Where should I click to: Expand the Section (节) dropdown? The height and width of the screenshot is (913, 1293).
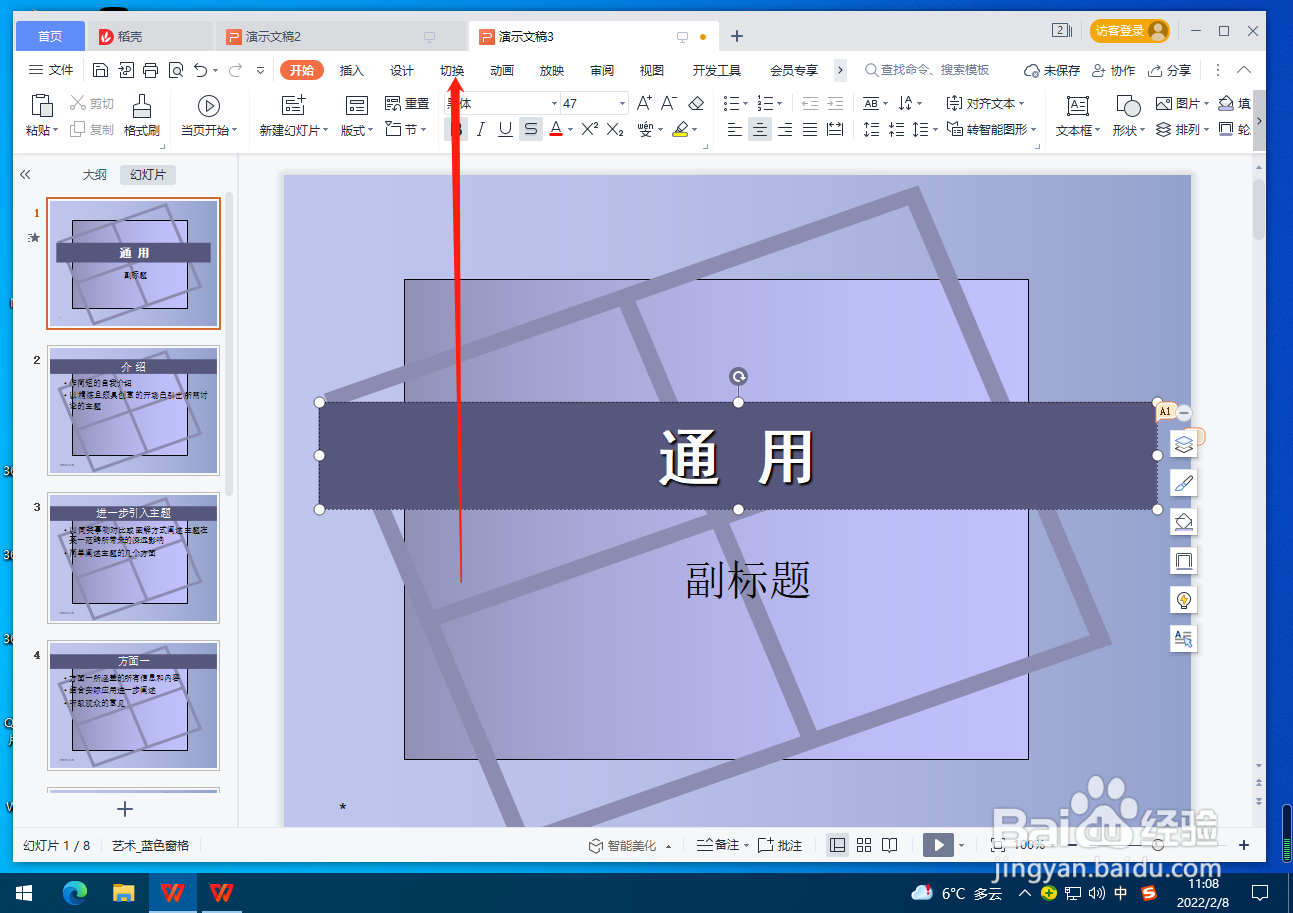tap(406, 130)
